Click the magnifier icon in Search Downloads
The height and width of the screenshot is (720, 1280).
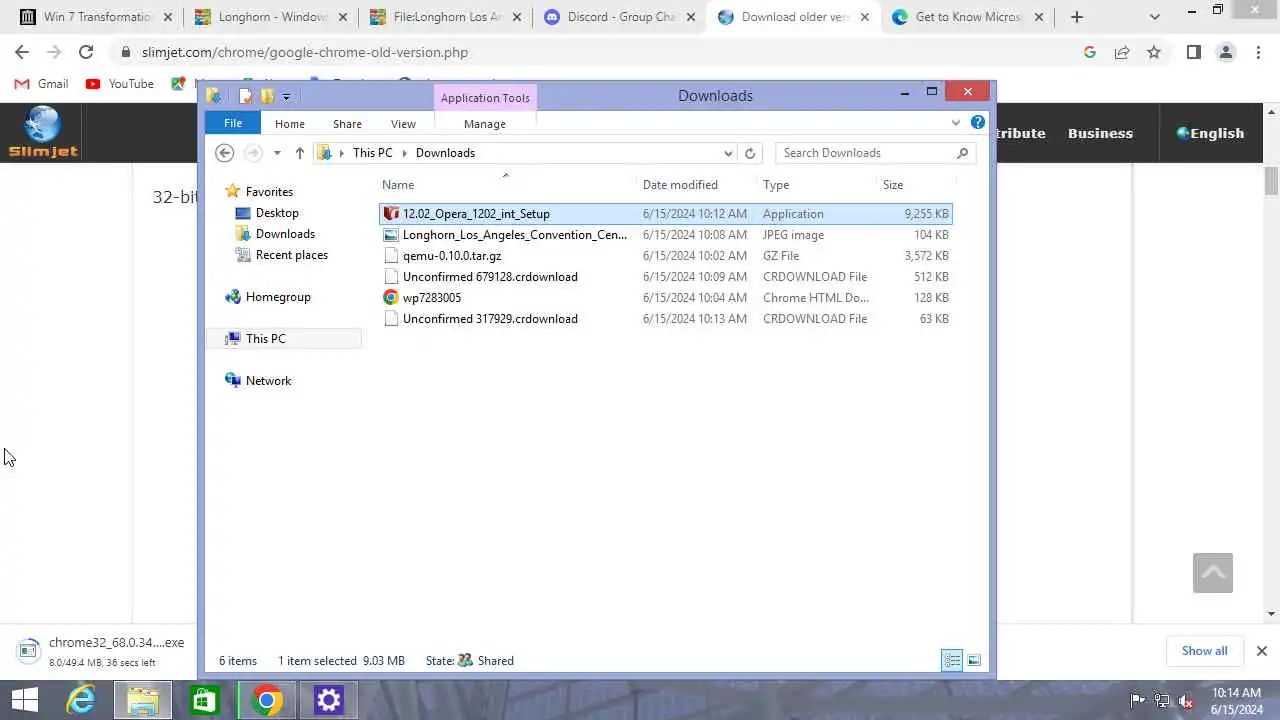tap(962, 153)
